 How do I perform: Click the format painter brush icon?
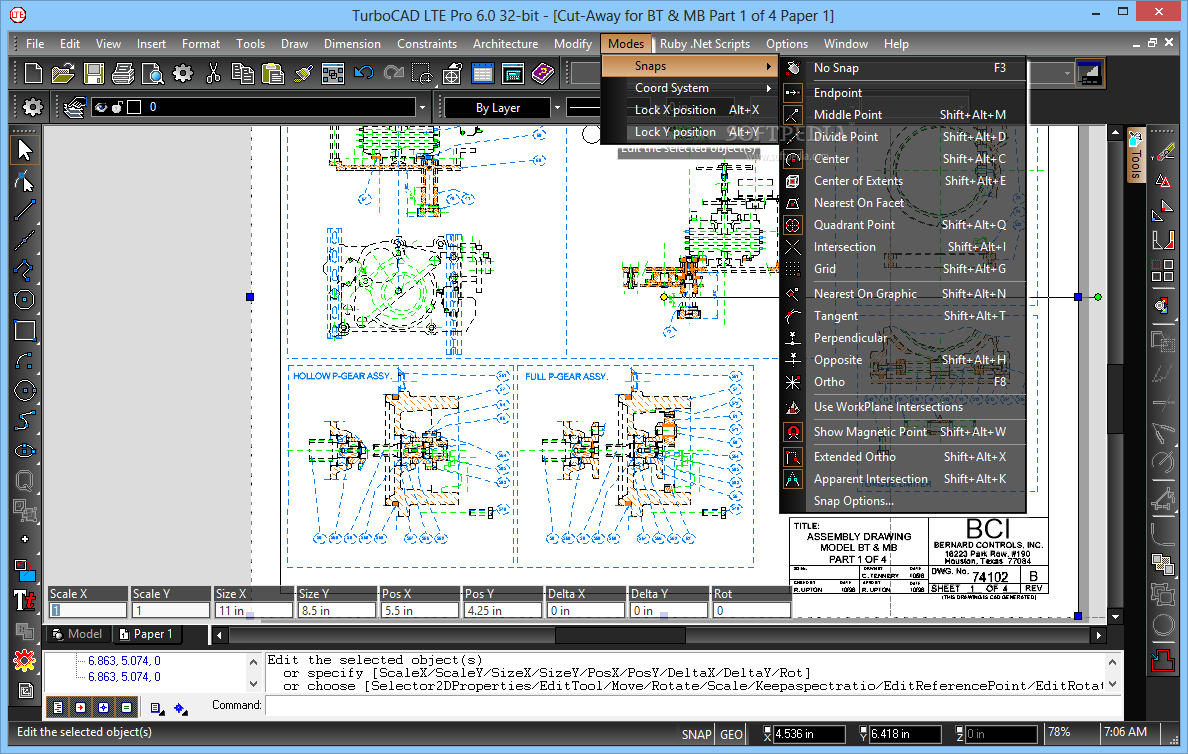(303, 74)
